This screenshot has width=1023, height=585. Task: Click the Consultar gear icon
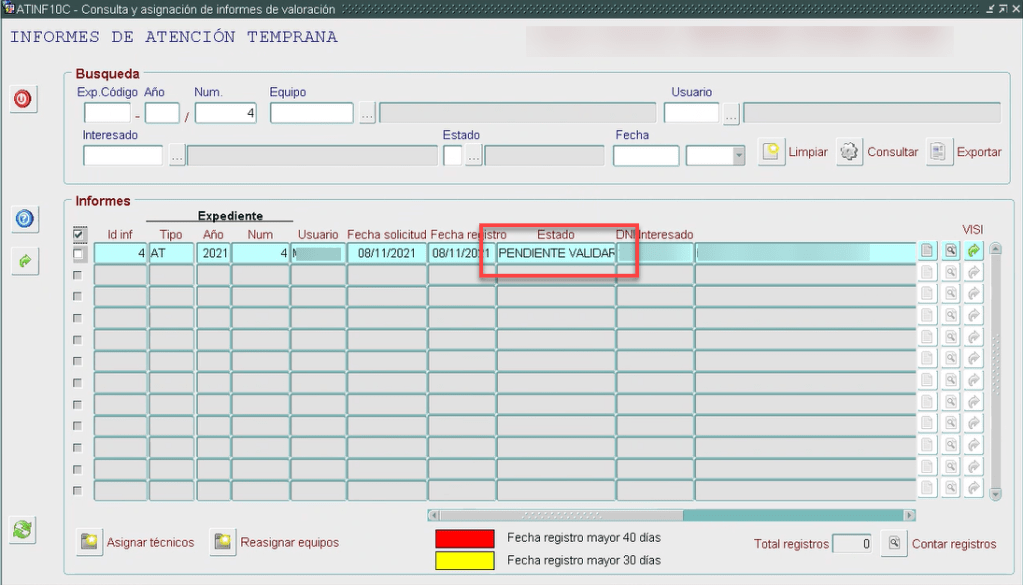pyautogui.click(x=850, y=153)
